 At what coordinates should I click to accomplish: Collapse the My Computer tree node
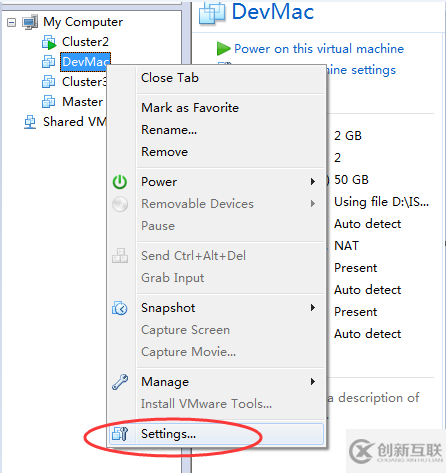coord(11,23)
